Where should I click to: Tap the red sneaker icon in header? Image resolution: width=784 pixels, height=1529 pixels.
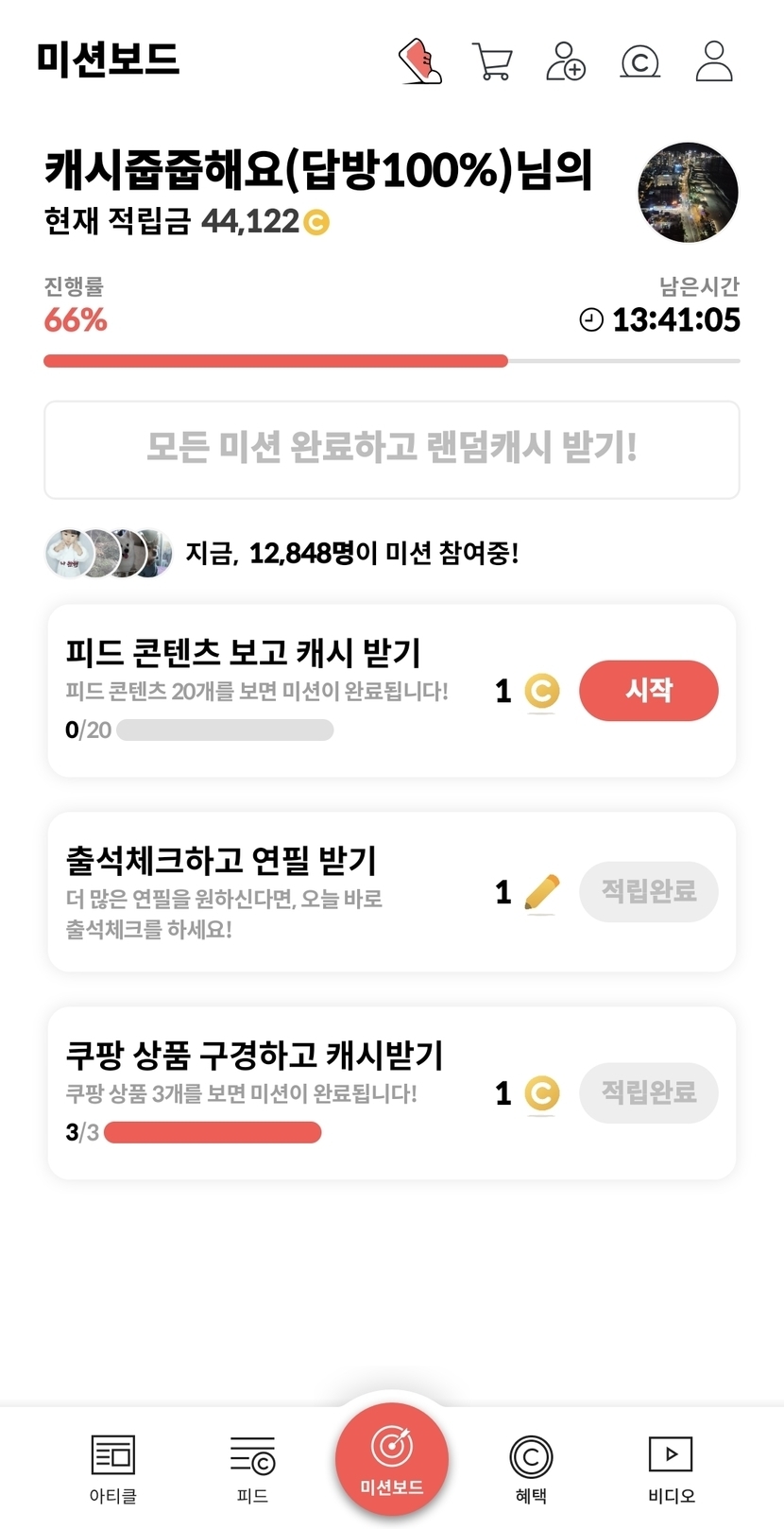pos(420,61)
